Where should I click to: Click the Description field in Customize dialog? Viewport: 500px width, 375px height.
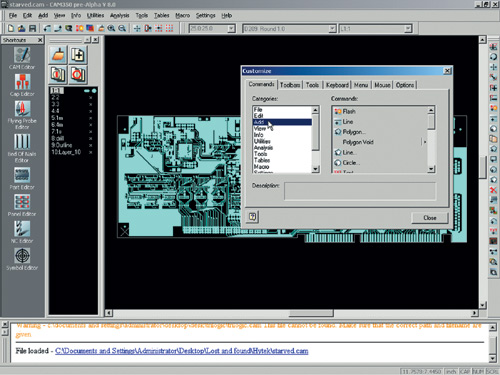pyautogui.click(x=360, y=191)
